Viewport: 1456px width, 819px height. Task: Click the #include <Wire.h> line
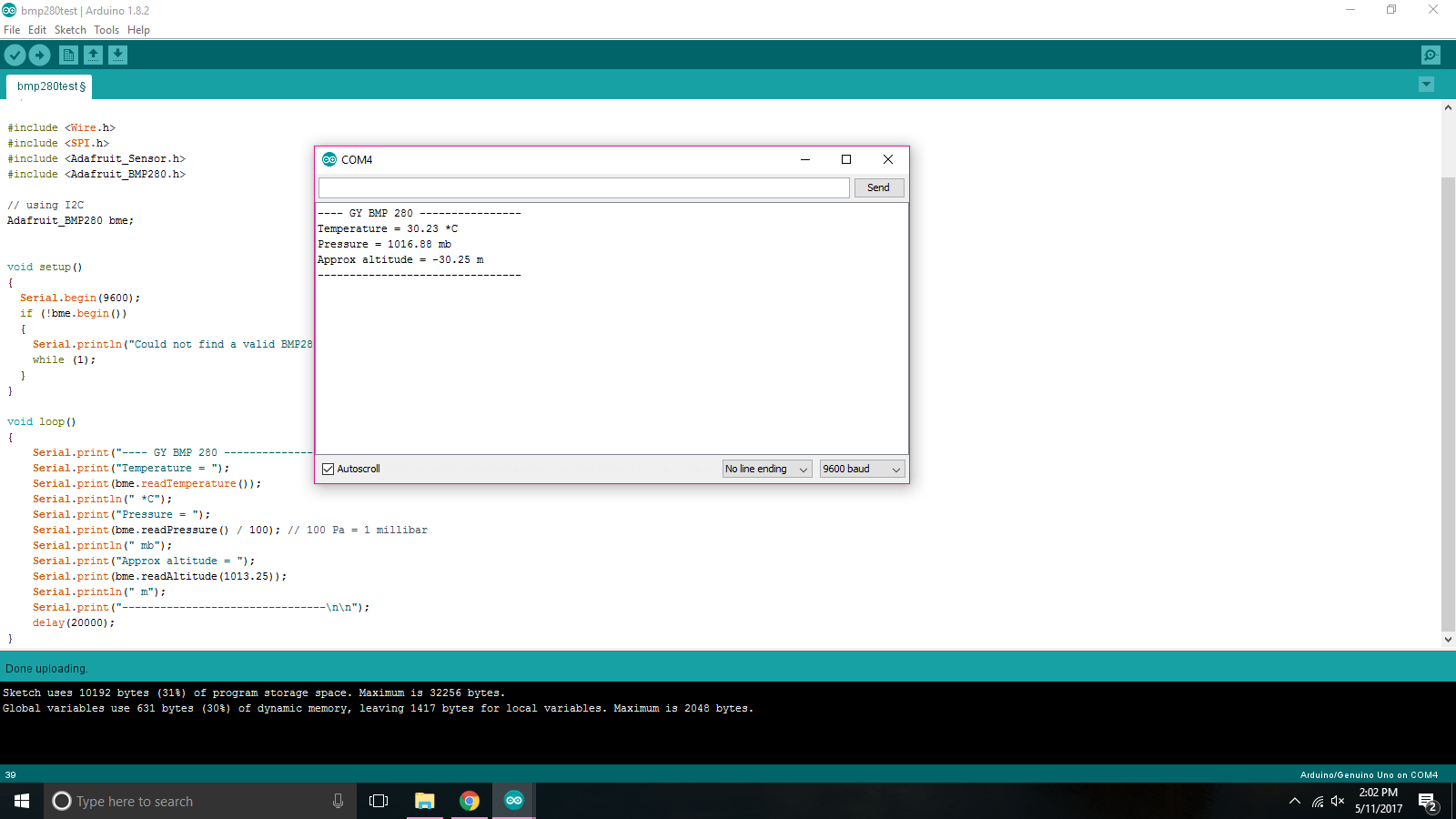point(61,128)
